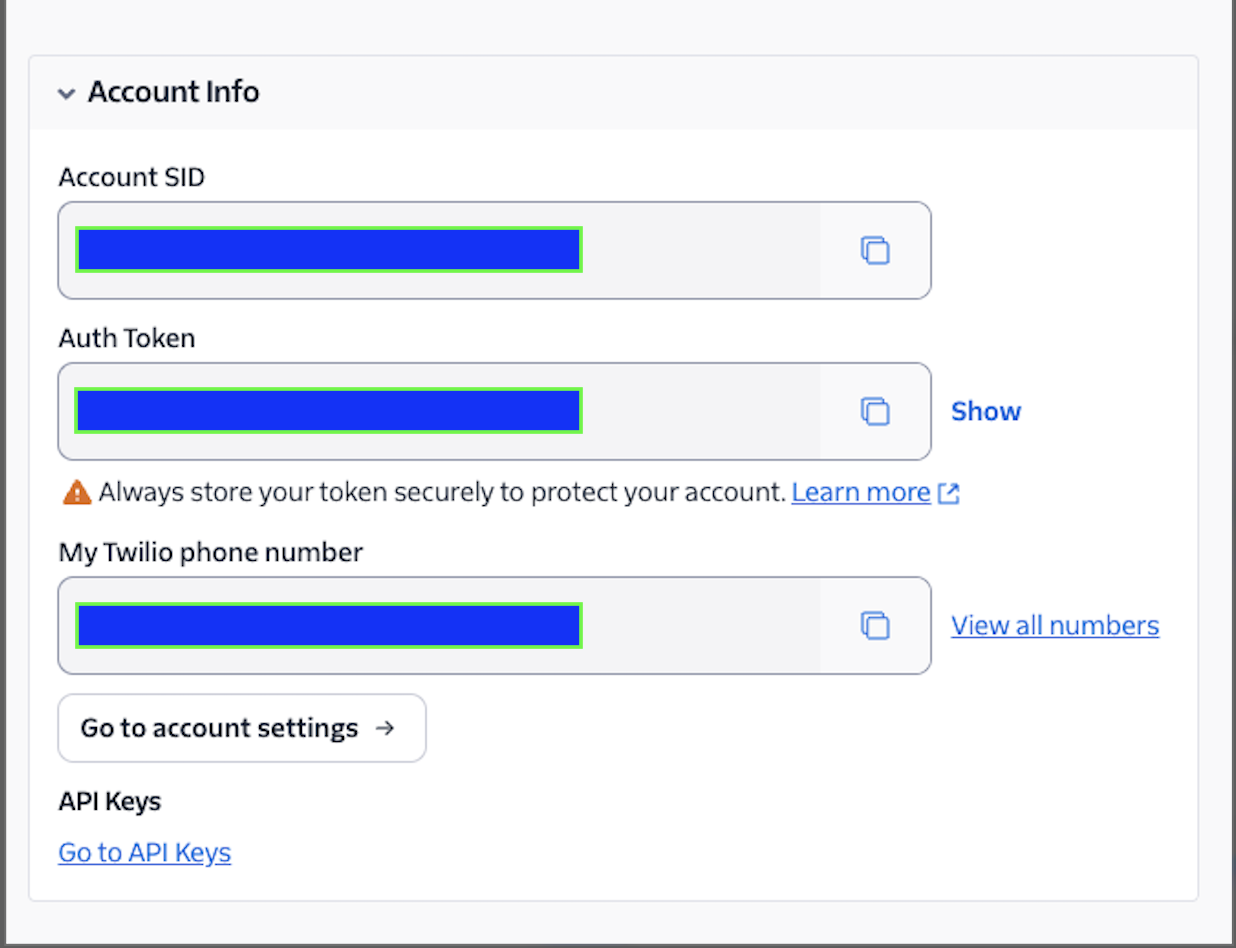Screen dimensions: 1236x948
Task: Click the arrow inside the account settings button
Action: click(x=384, y=728)
